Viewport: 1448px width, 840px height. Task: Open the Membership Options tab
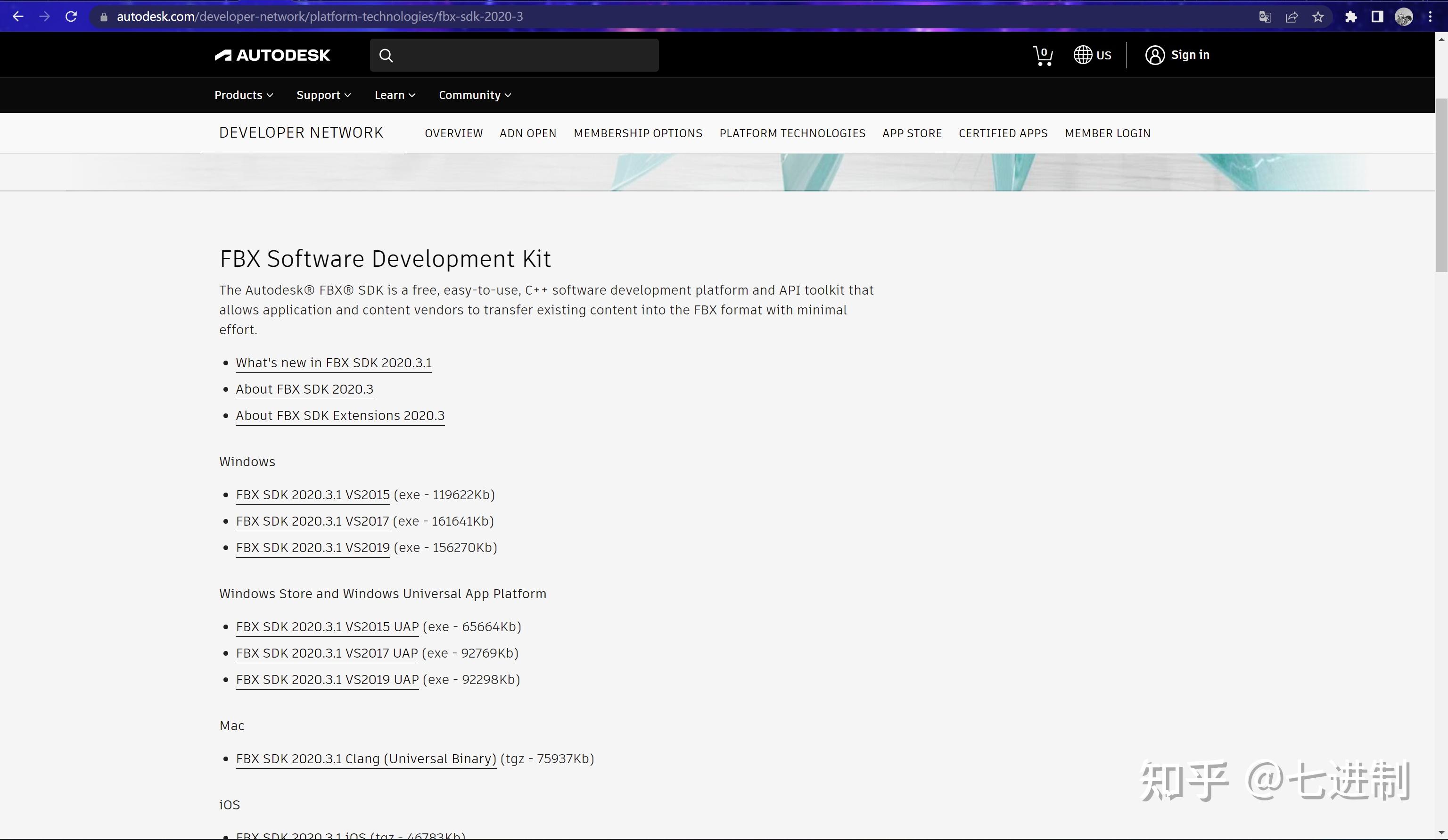click(638, 133)
